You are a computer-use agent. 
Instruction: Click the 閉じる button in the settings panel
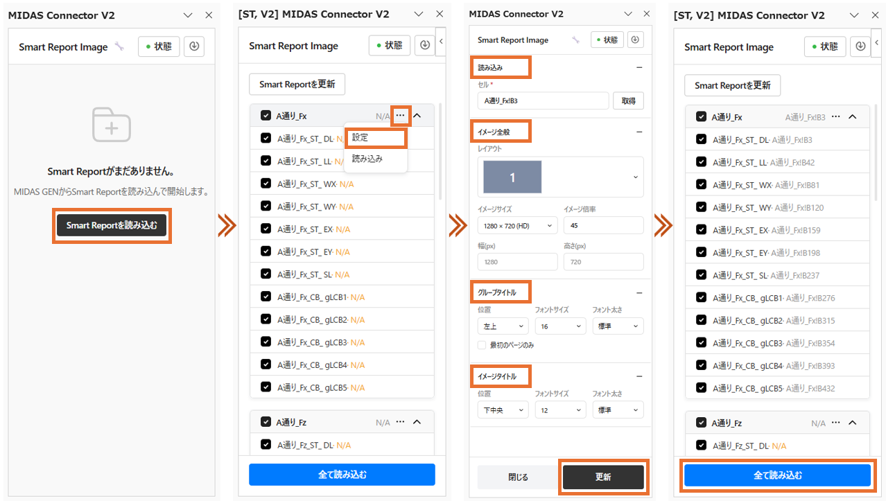pyautogui.click(x=518, y=477)
